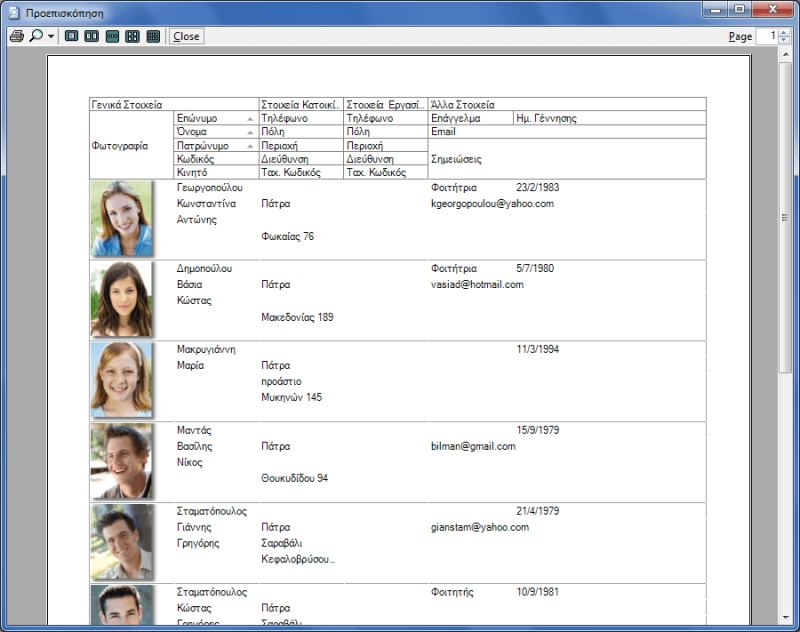This screenshot has width=800, height=632.
Task: Decrease page number with down arrow
Action: tap(782, 40)
